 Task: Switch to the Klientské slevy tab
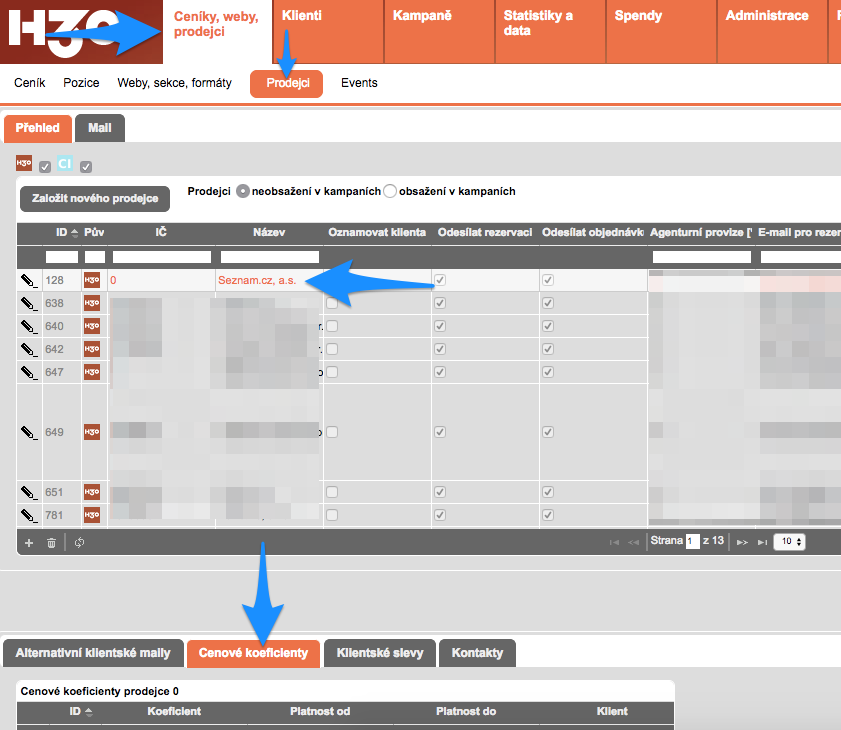point(379,653)
